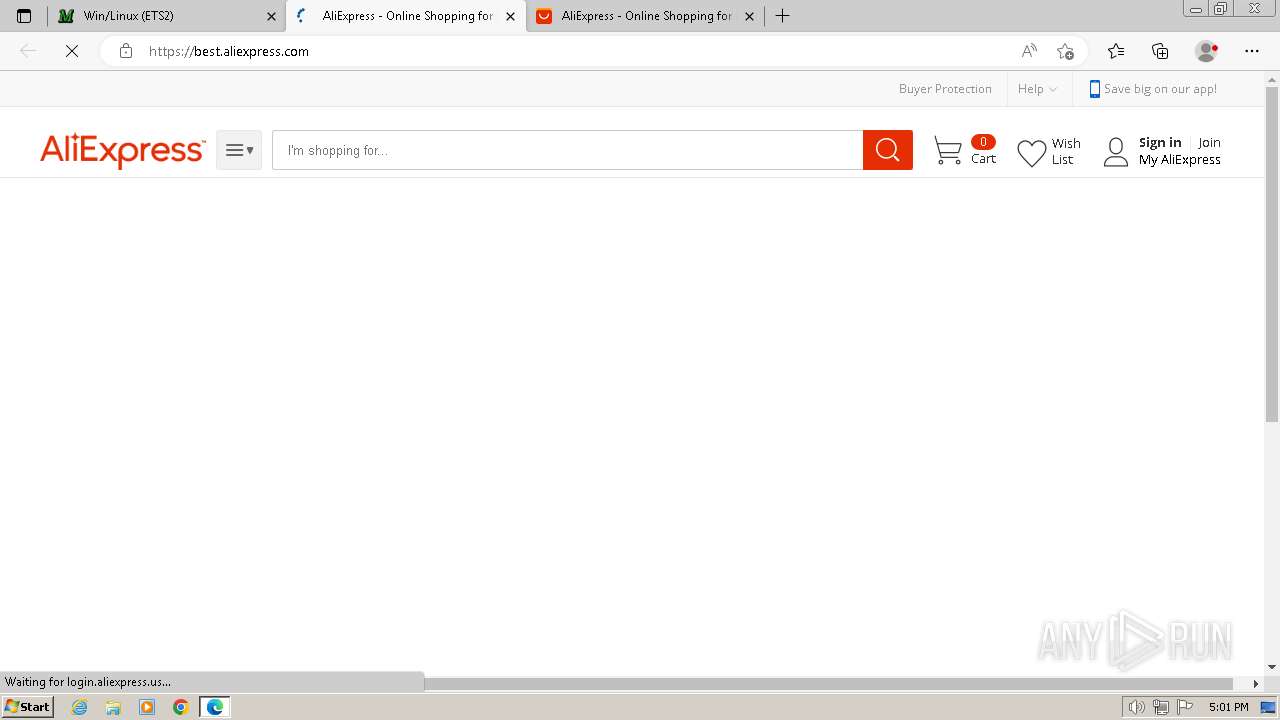Click the Buyer Protection link
This screenshot has width=1280, height=720.
coord(945,89)
